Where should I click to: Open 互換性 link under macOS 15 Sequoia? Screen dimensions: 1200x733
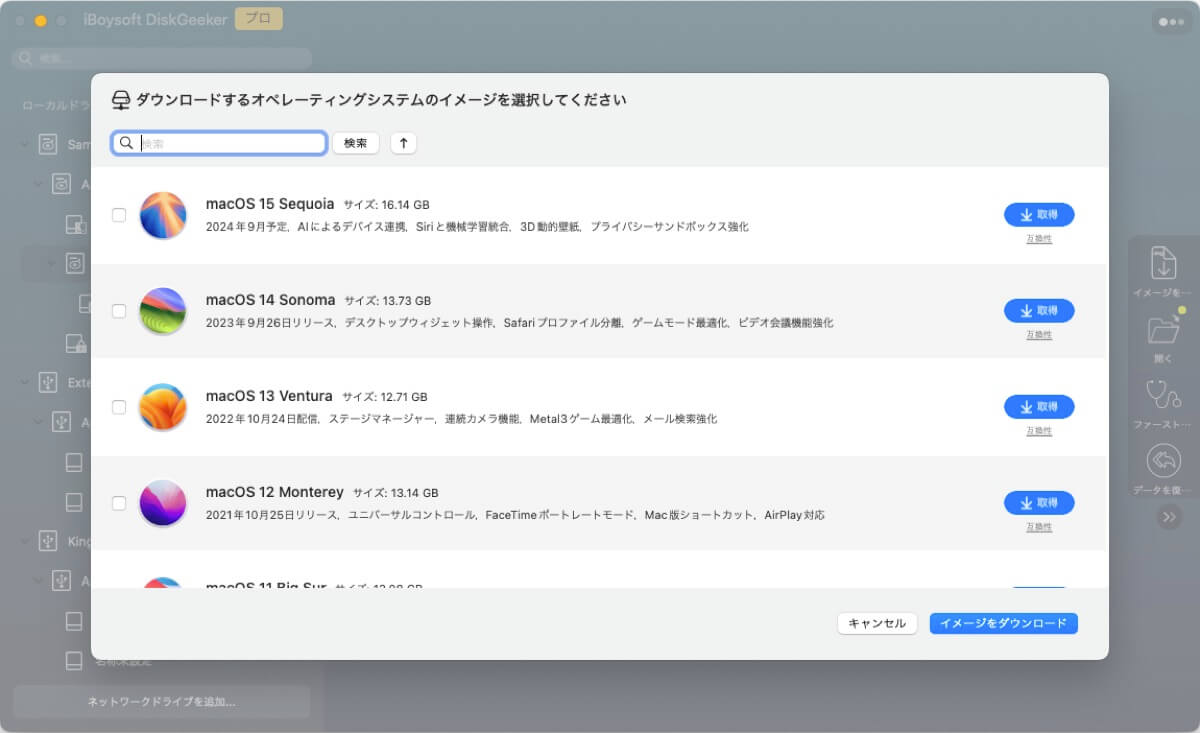click(x=1039, y=239)
